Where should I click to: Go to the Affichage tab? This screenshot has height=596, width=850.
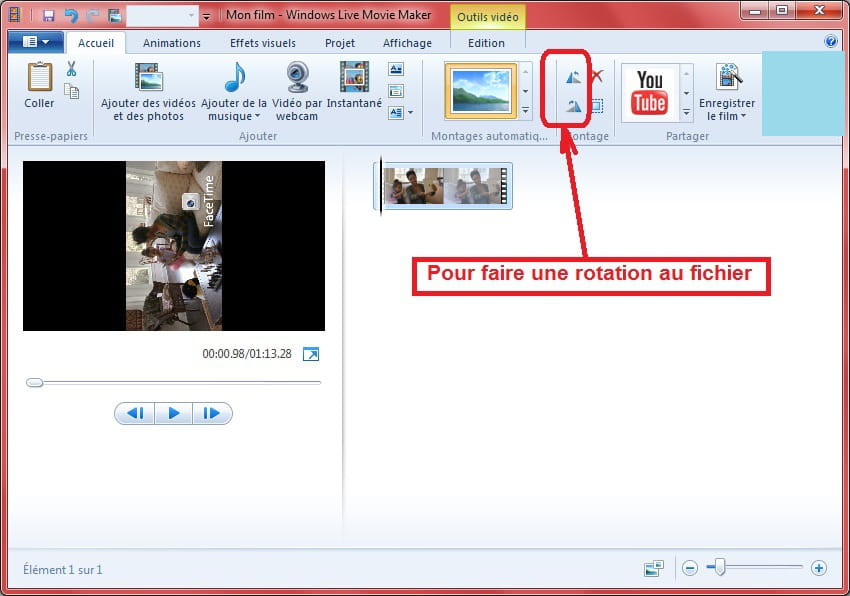[x=407, y=43]
